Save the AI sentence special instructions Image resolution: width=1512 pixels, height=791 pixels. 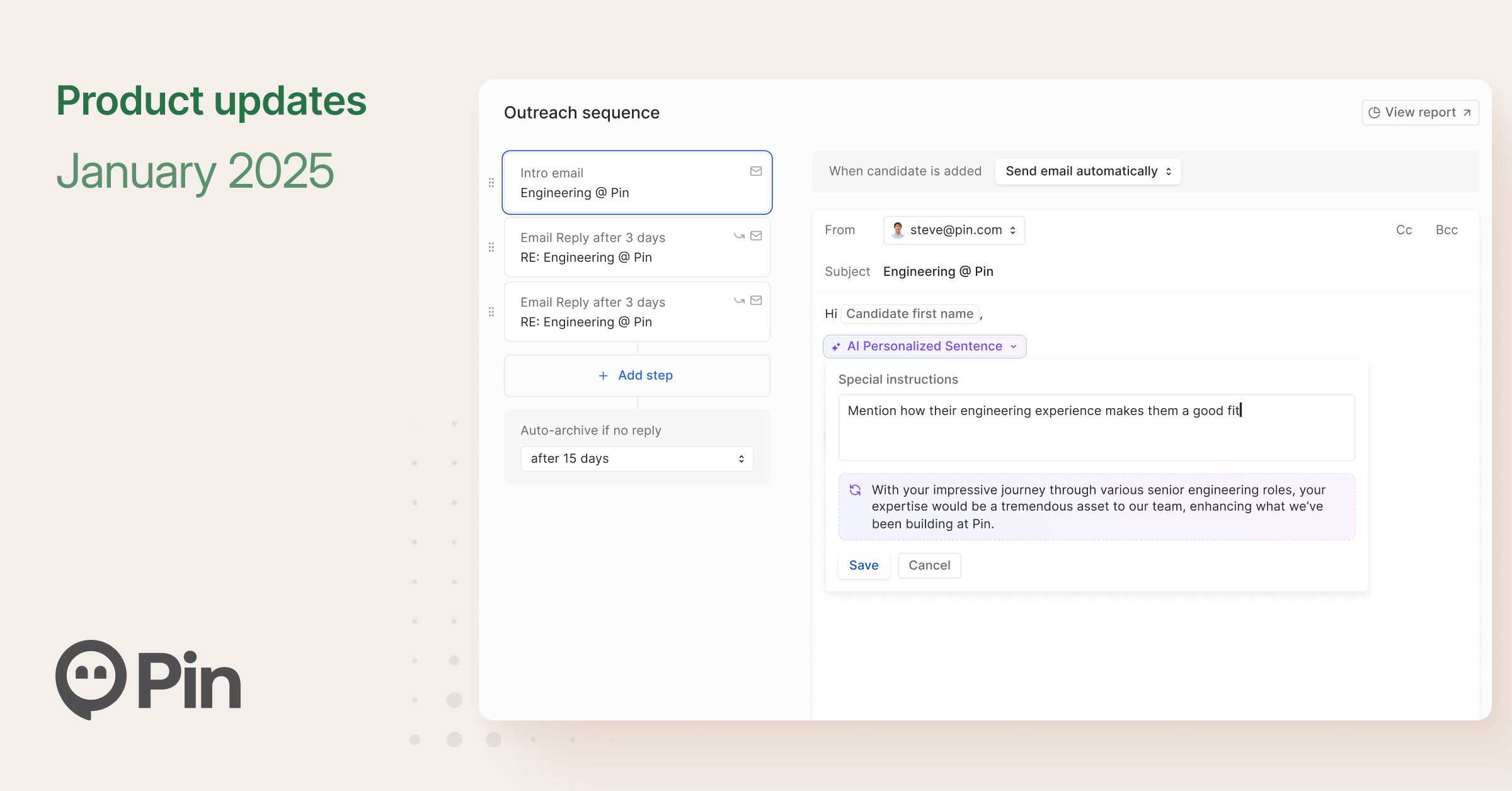point(863,565)
